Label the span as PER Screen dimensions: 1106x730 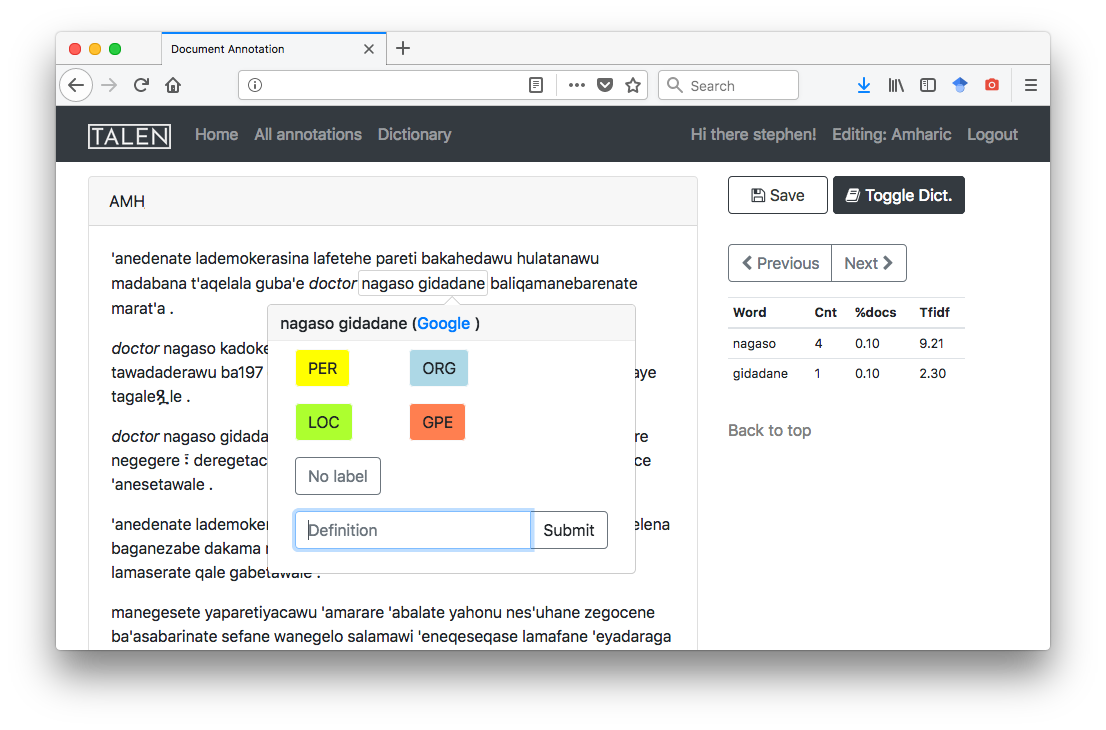[x=322, y=368]
